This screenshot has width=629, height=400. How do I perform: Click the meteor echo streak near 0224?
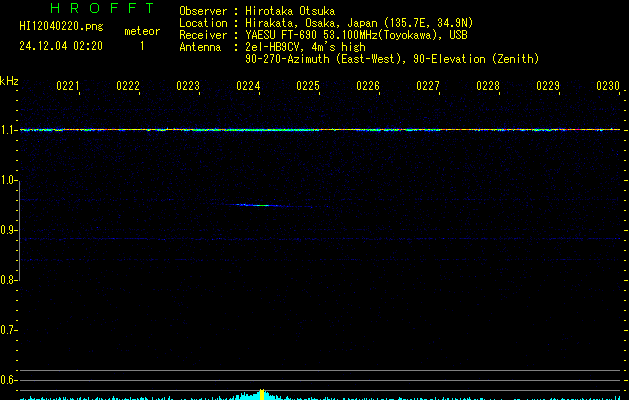261,205
